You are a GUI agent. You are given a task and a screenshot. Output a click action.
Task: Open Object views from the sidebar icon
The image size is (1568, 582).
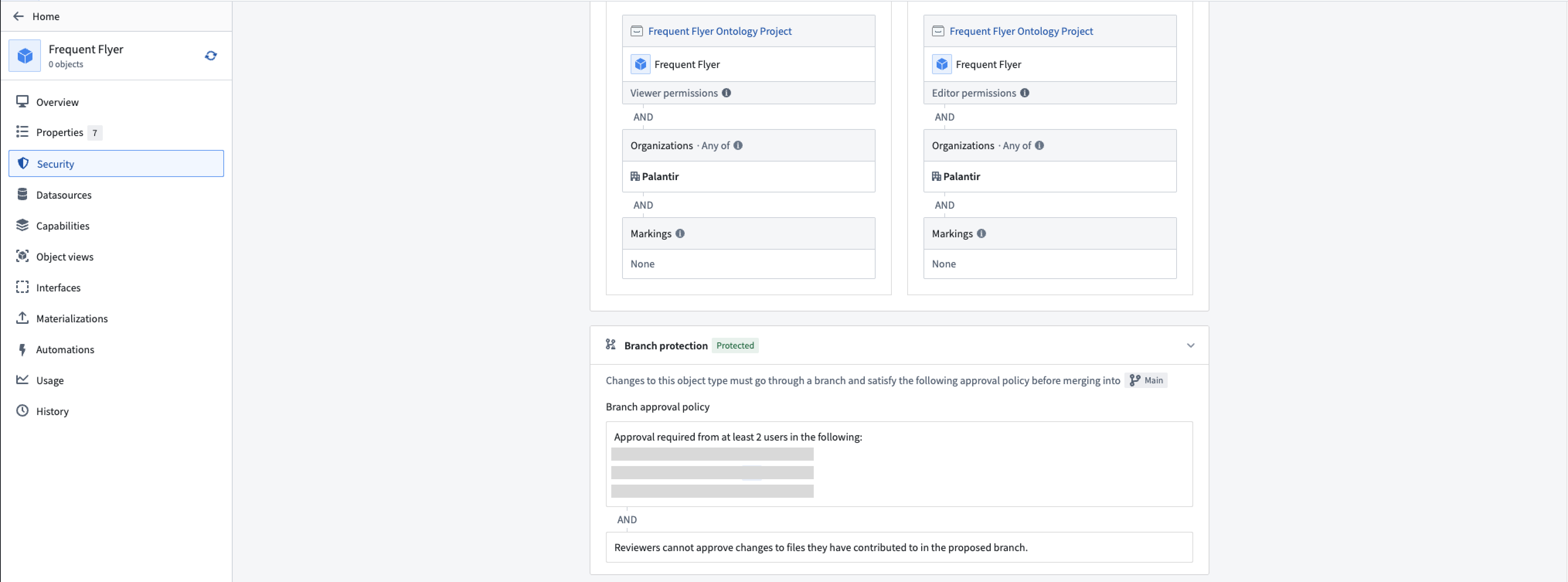pos(22,256)
